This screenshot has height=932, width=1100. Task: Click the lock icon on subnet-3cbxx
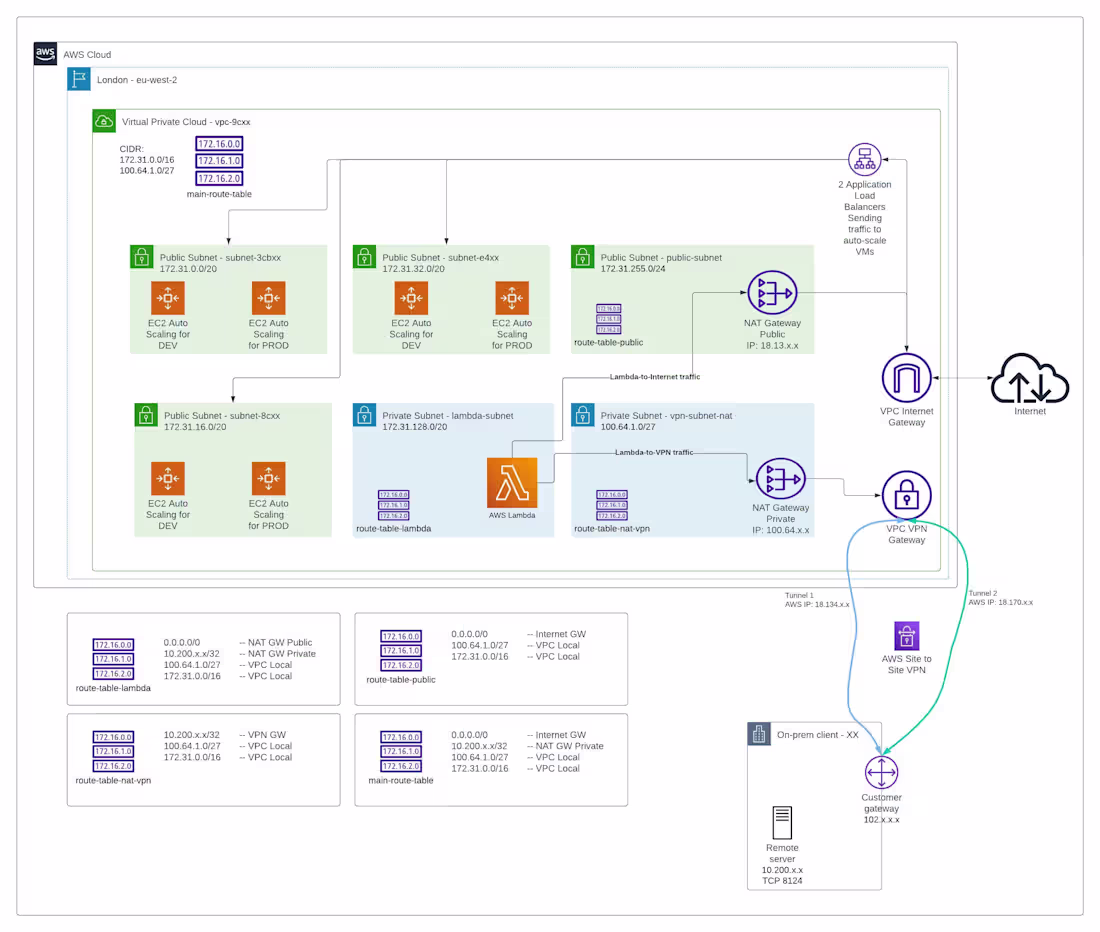(x=141, y=257)
